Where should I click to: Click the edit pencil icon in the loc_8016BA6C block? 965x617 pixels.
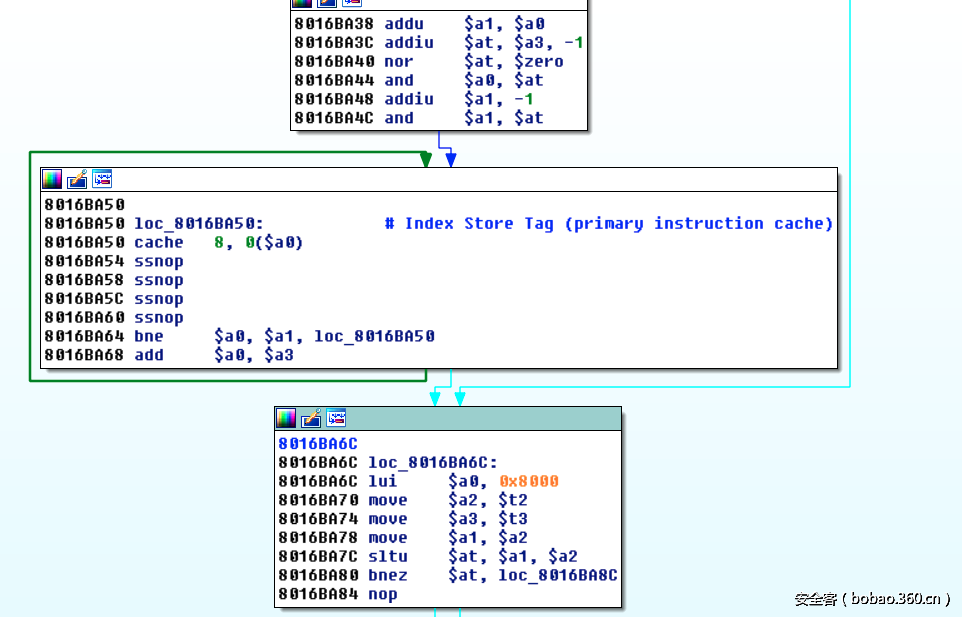[x=311, y=418]
